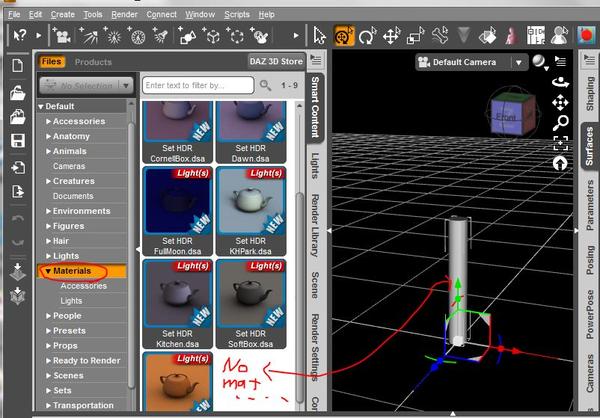600x418 pixels.
Task: Click the category tree scrollbar
Action: point(131,253)
